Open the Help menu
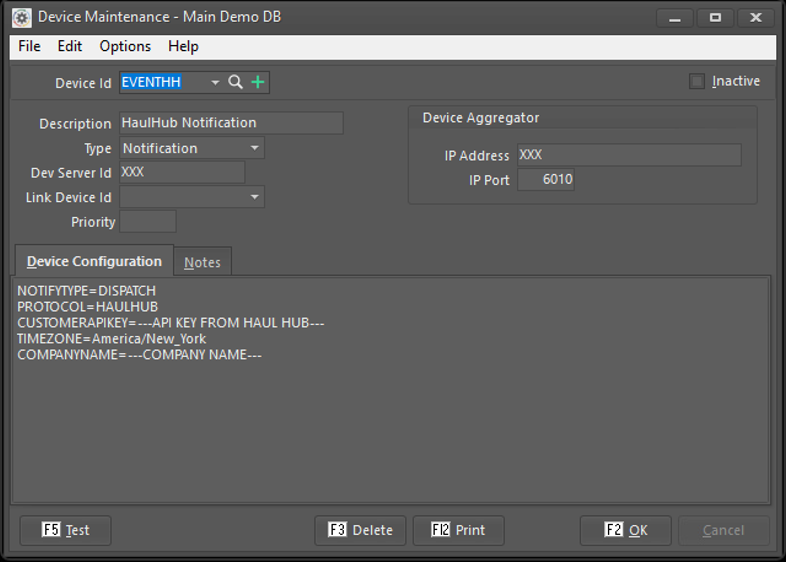This screenshot has height=562, width=786. pos(183,47)
